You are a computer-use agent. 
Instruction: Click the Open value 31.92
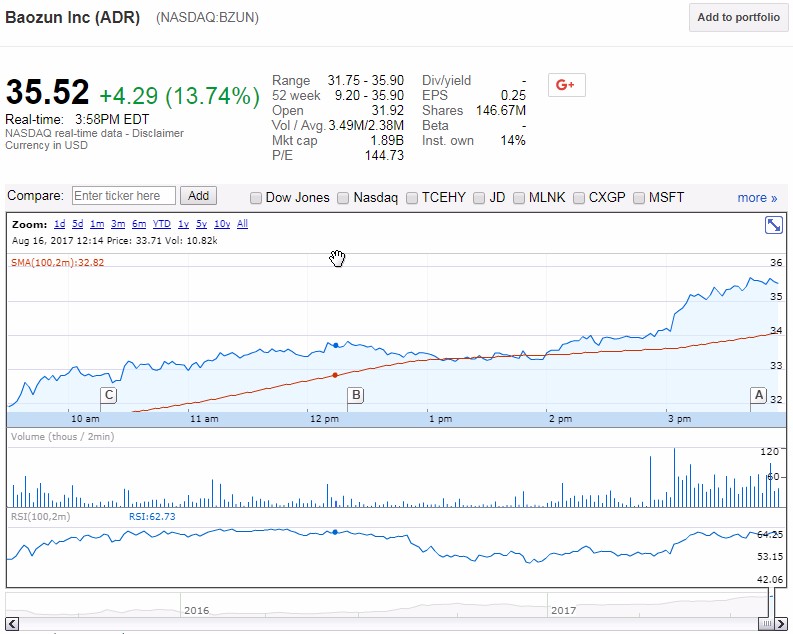pyautogui.click(x=388, y=111)
